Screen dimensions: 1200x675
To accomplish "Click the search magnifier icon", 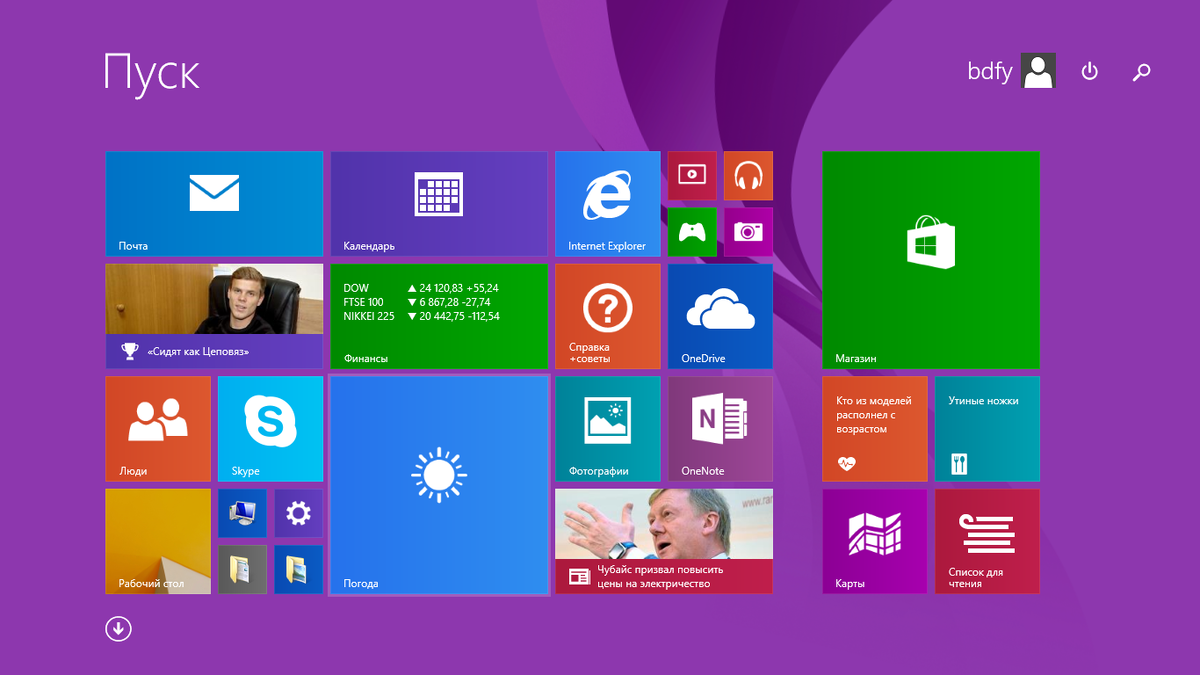I will 1141,72.
